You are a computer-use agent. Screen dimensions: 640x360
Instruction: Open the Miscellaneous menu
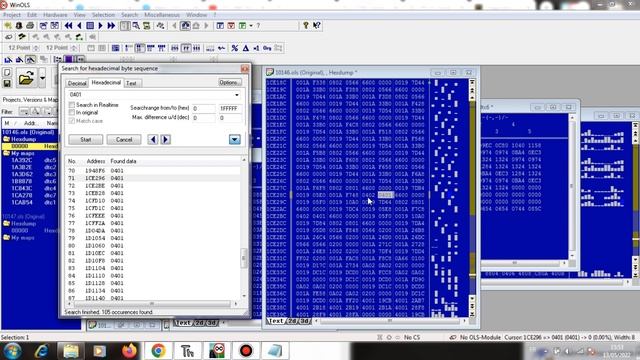(162, 15)
